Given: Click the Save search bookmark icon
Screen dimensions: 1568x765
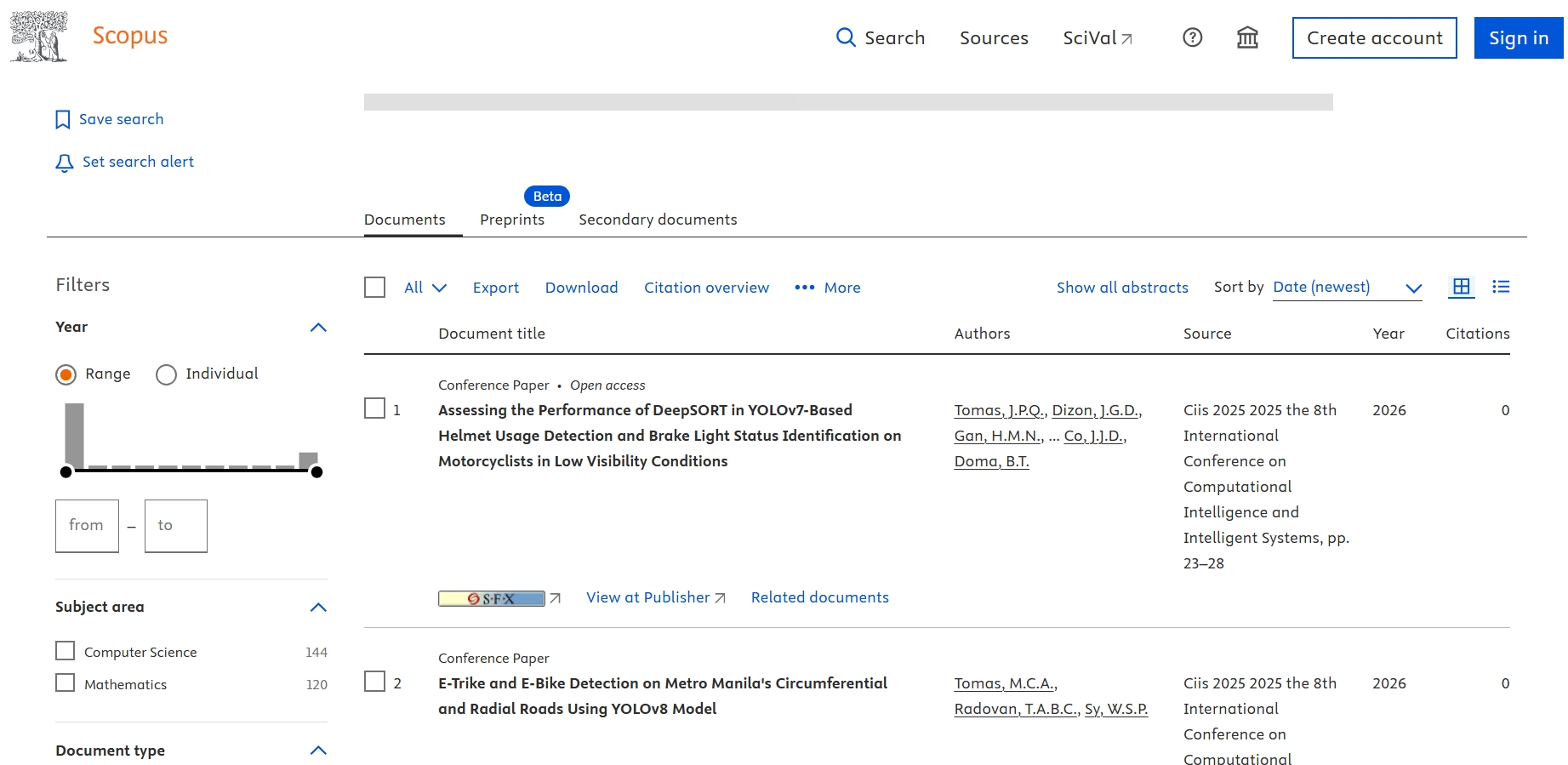Looking at the screenshot, I should 62,120.
